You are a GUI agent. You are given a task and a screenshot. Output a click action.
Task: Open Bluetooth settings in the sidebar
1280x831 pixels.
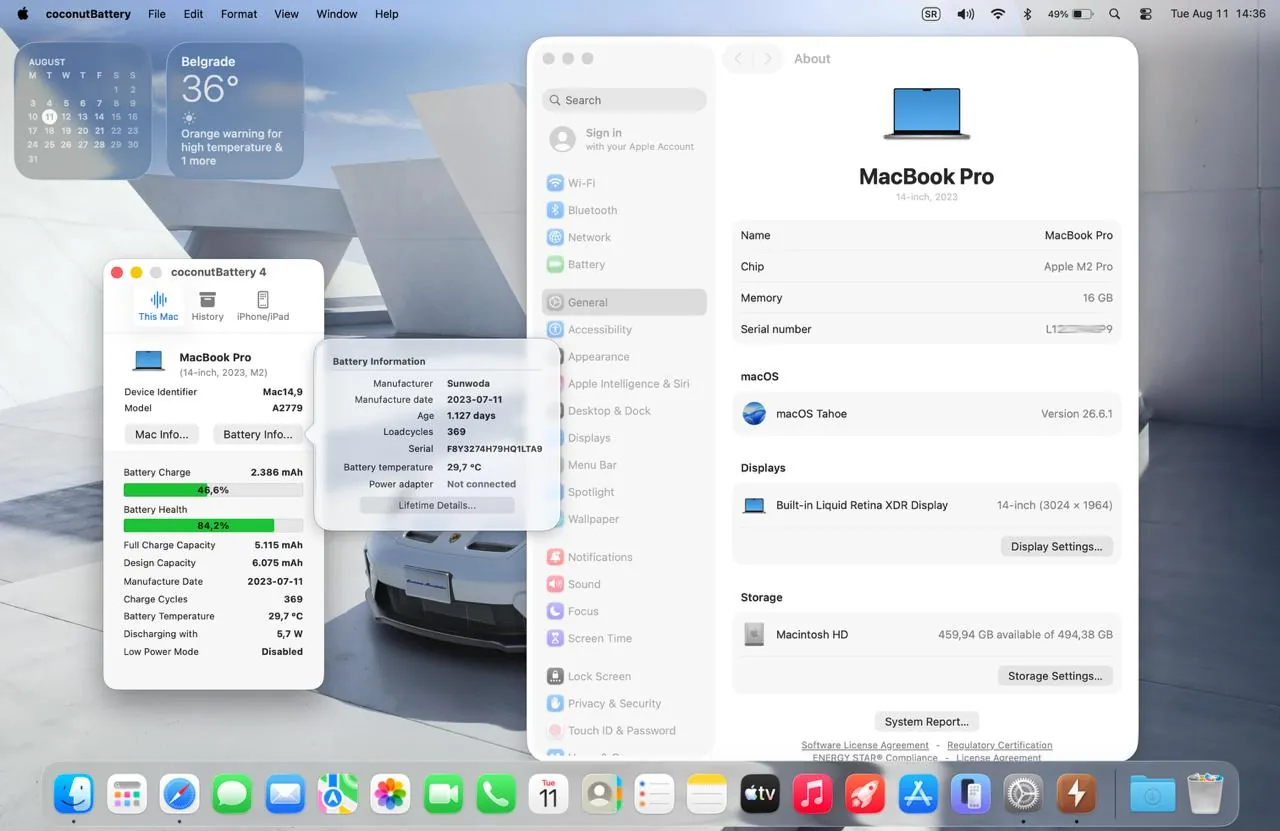(x=624, y=210)
